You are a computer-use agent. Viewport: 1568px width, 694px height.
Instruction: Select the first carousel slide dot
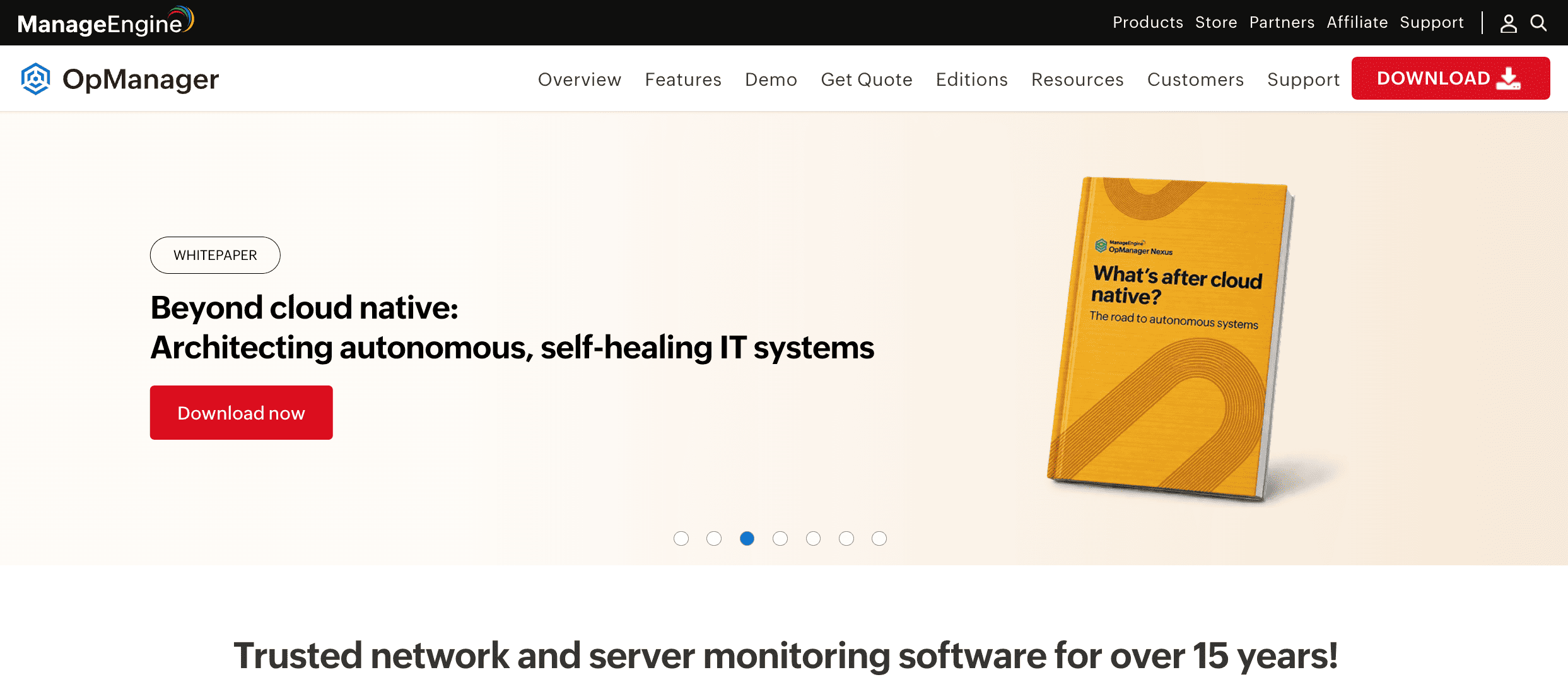pyautogui.click(x=681, y=538)
